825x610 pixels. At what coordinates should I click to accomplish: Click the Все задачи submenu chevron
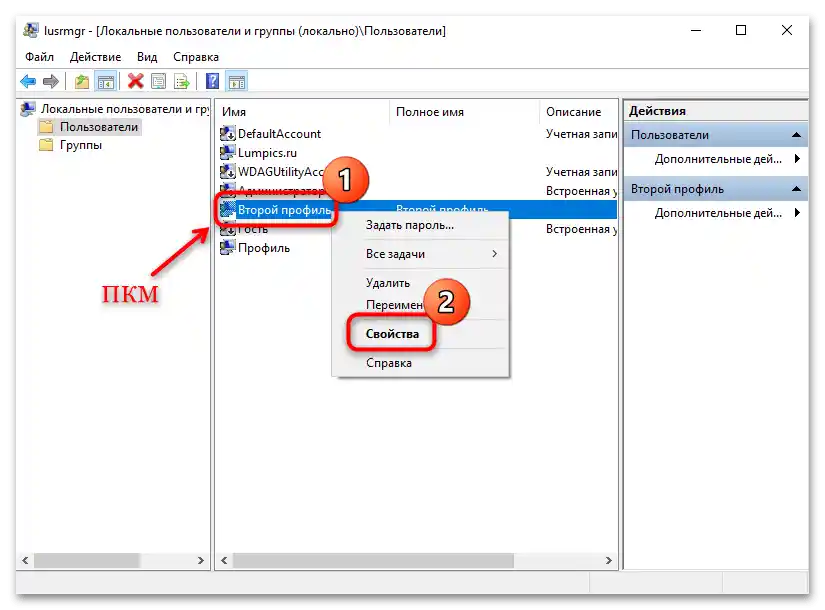pyautogui.click(x=495, y=254)
